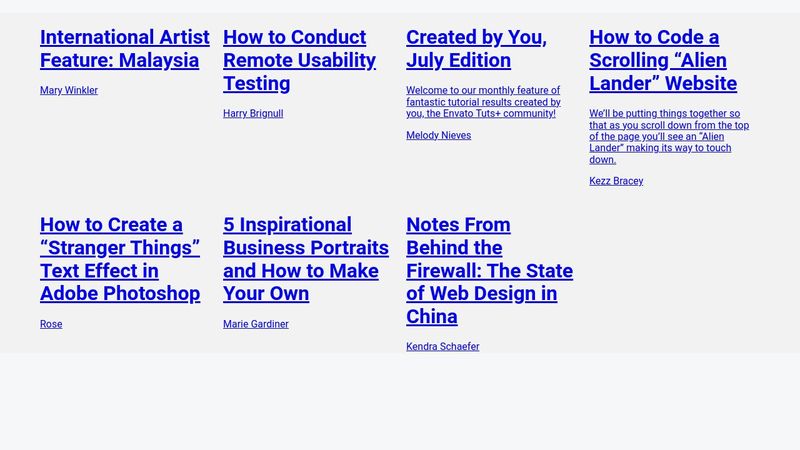Open 5 Inspirational Business Portraits article

305,259
